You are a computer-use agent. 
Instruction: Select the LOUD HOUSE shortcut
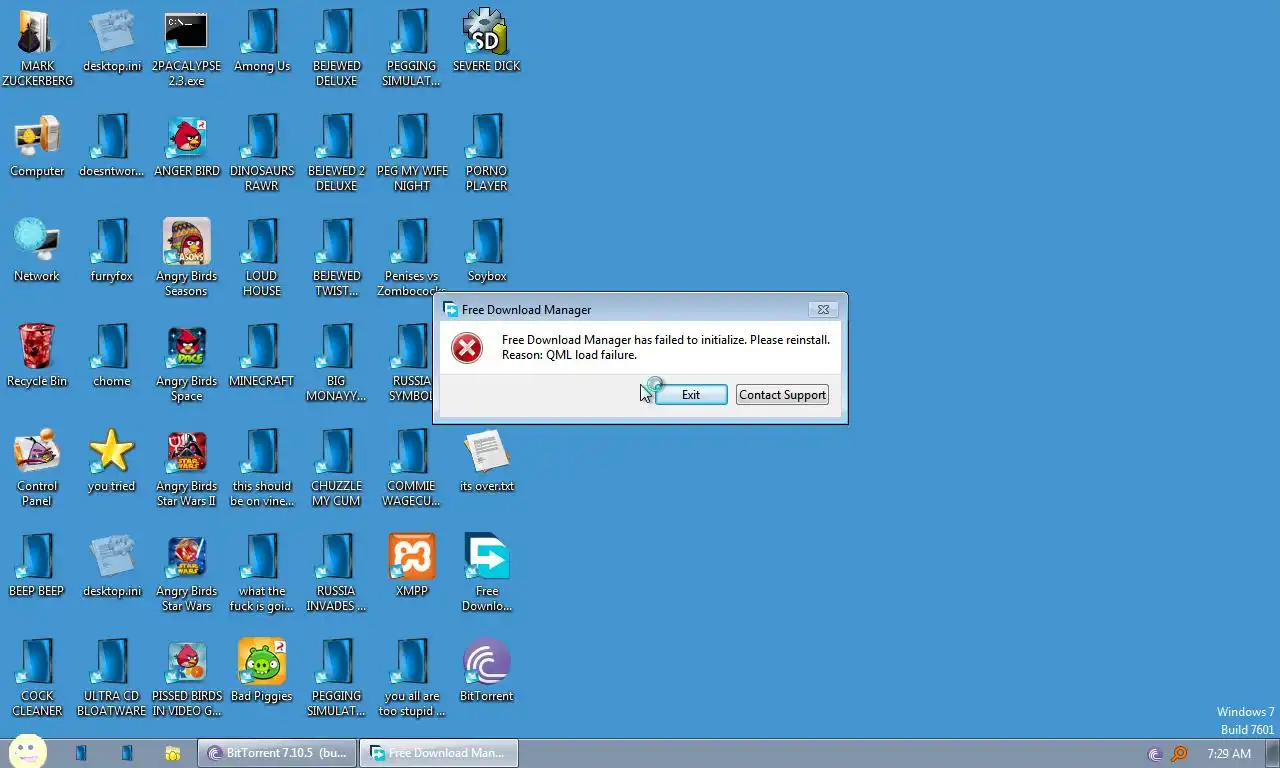[x=262, y=257]
